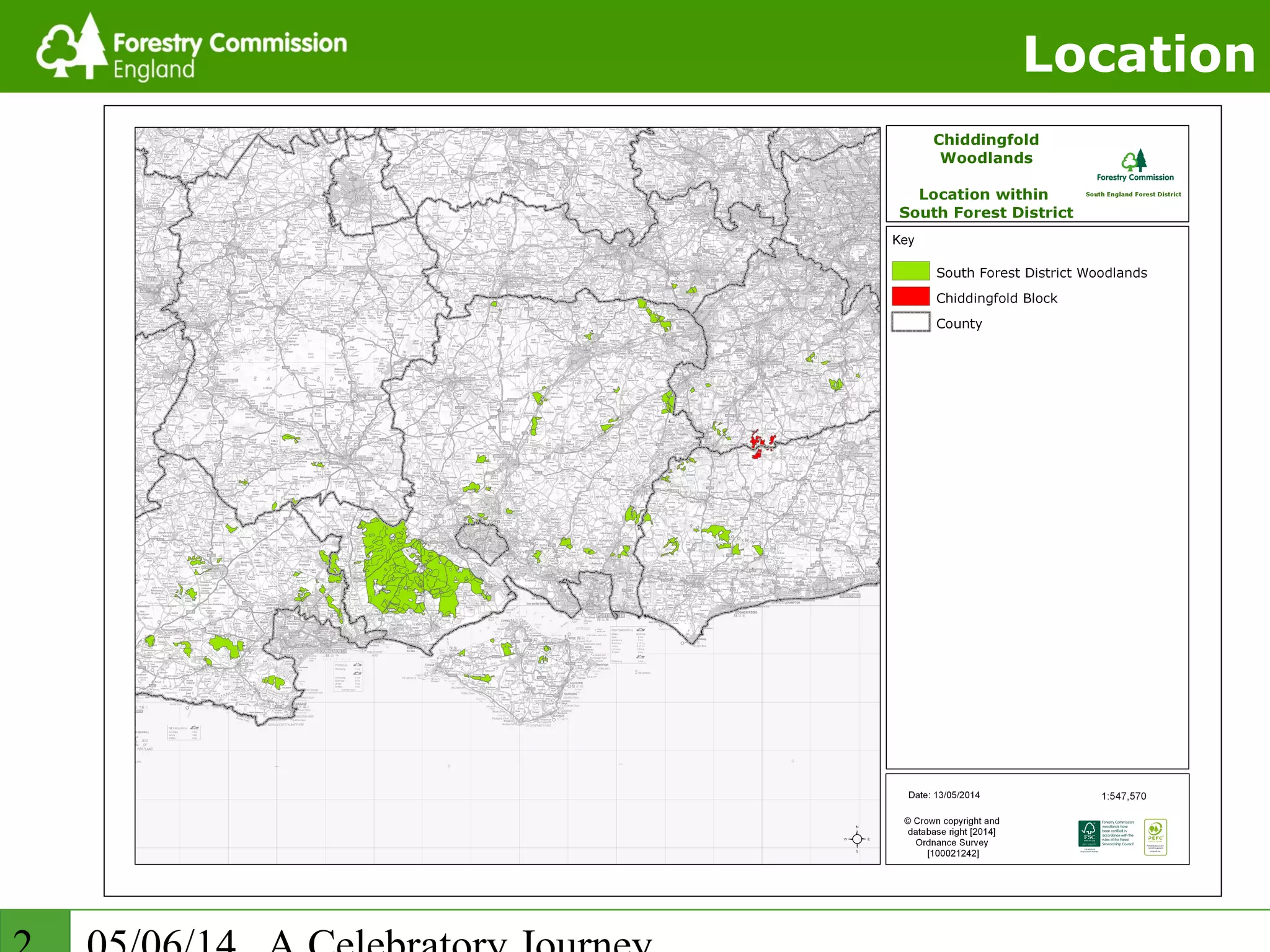Click the Chiddingfold Woodlands map heading
The height and width of the screenshot is (952, 1270).
click(x=986, y=149)
